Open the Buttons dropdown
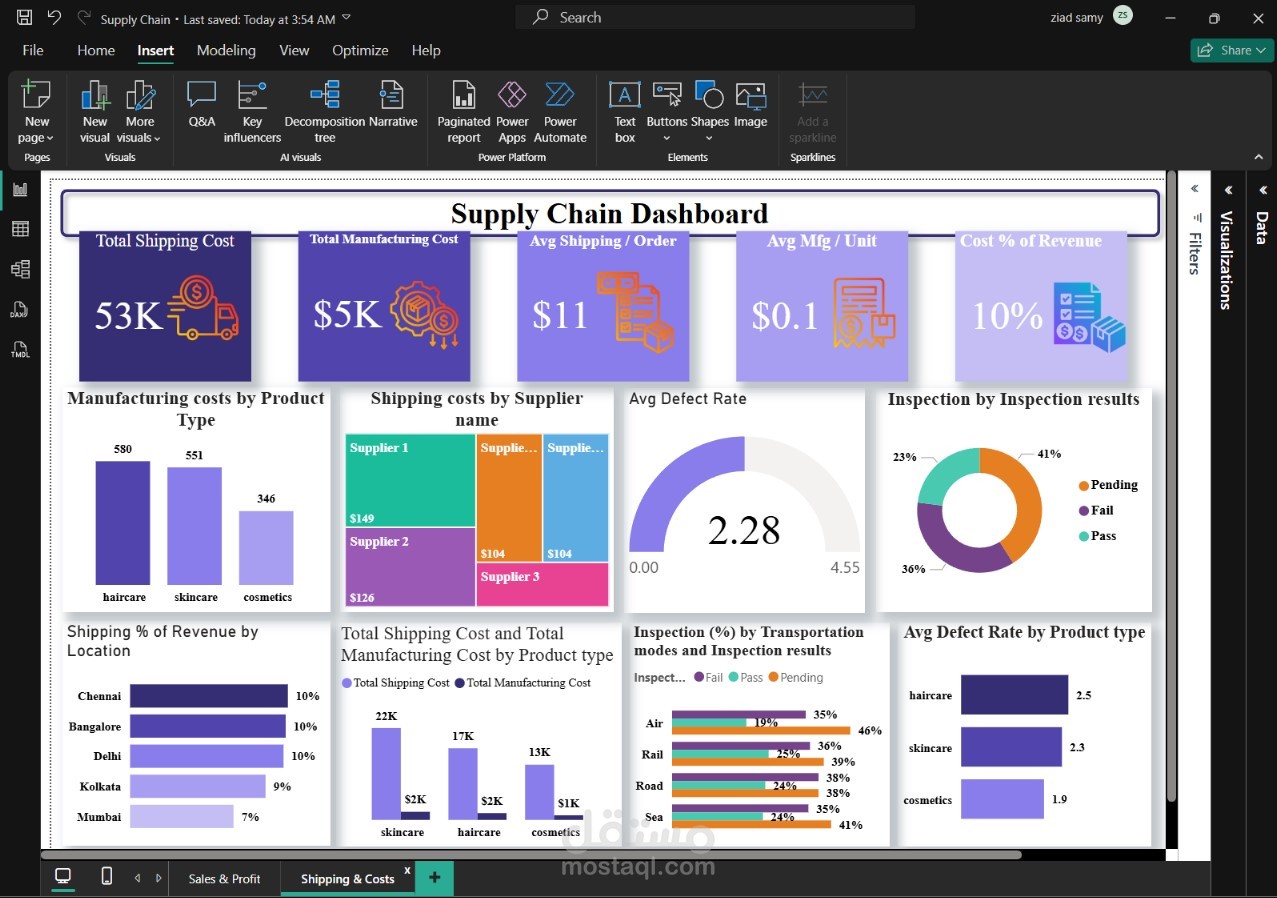The height and width of the screenshot is (898, 1277). click(667, 112)
